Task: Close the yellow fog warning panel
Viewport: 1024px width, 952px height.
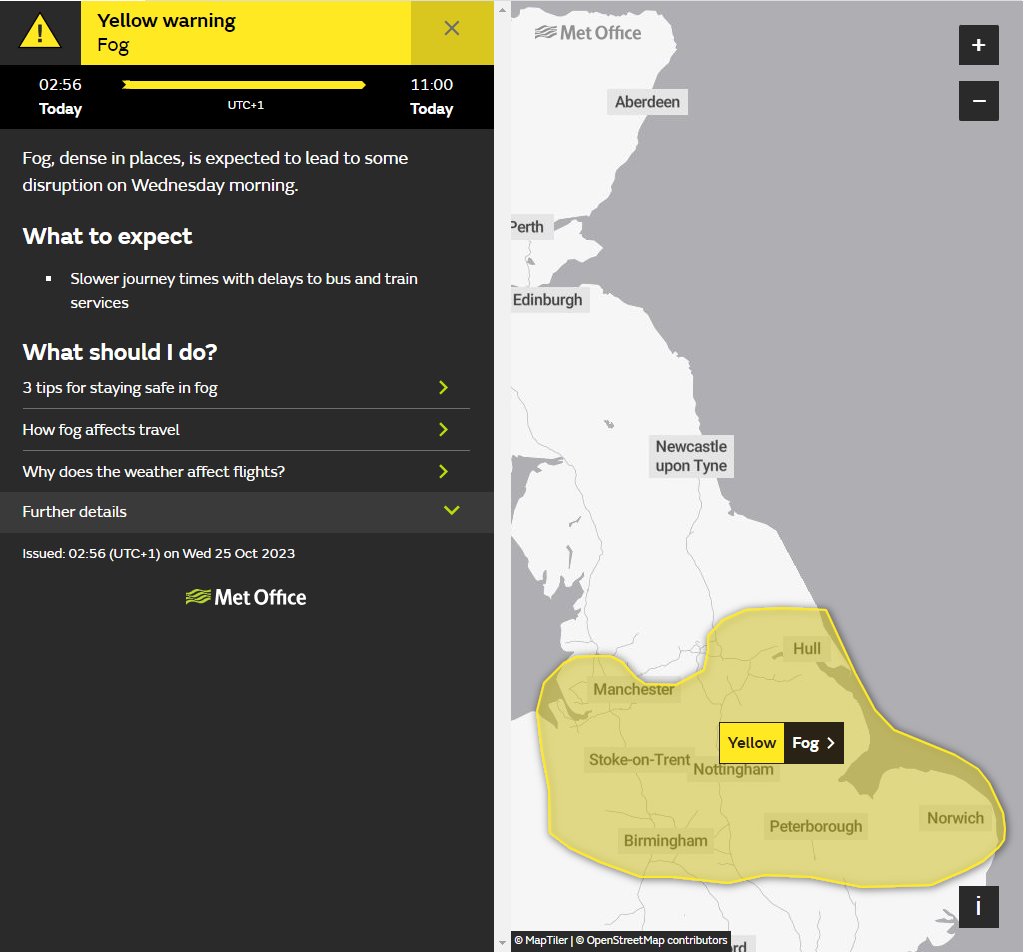Action: click(451, 28)
